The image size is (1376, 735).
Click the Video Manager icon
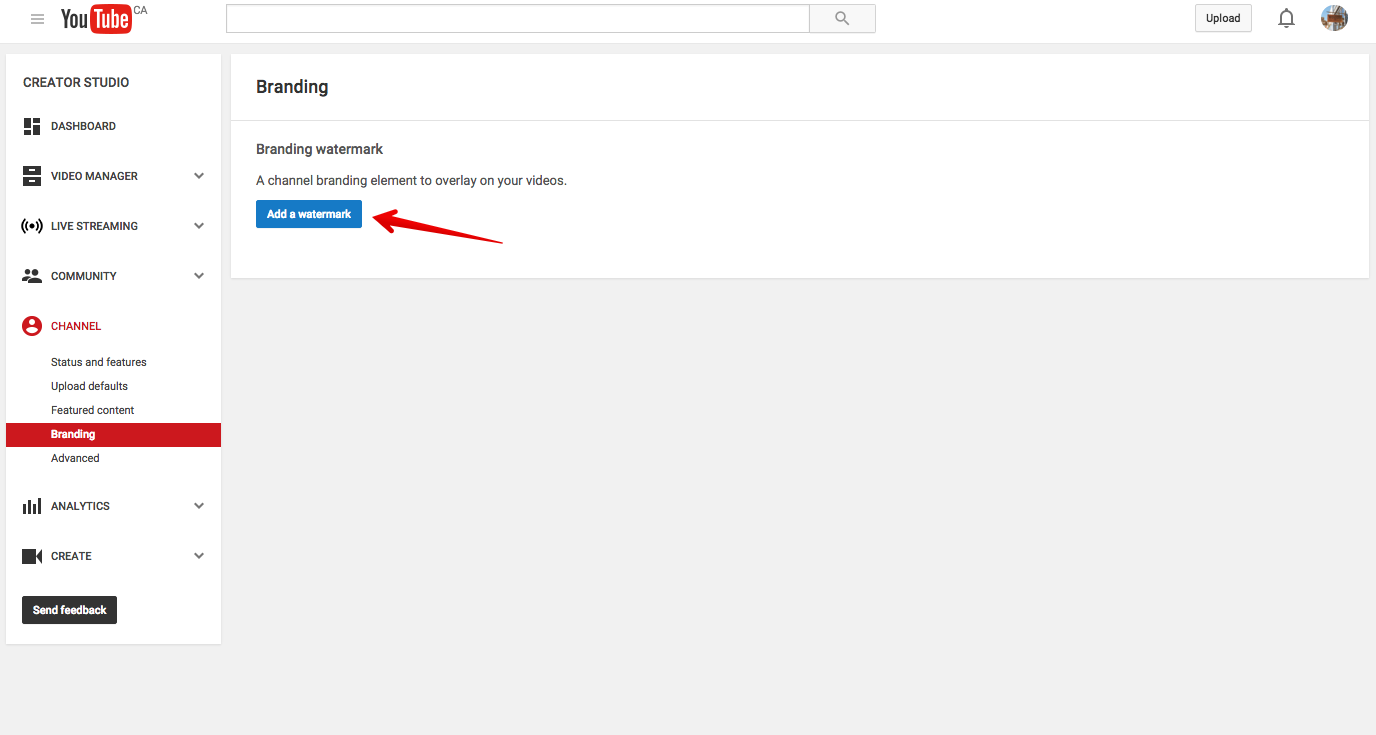click(x=32, y=176)
